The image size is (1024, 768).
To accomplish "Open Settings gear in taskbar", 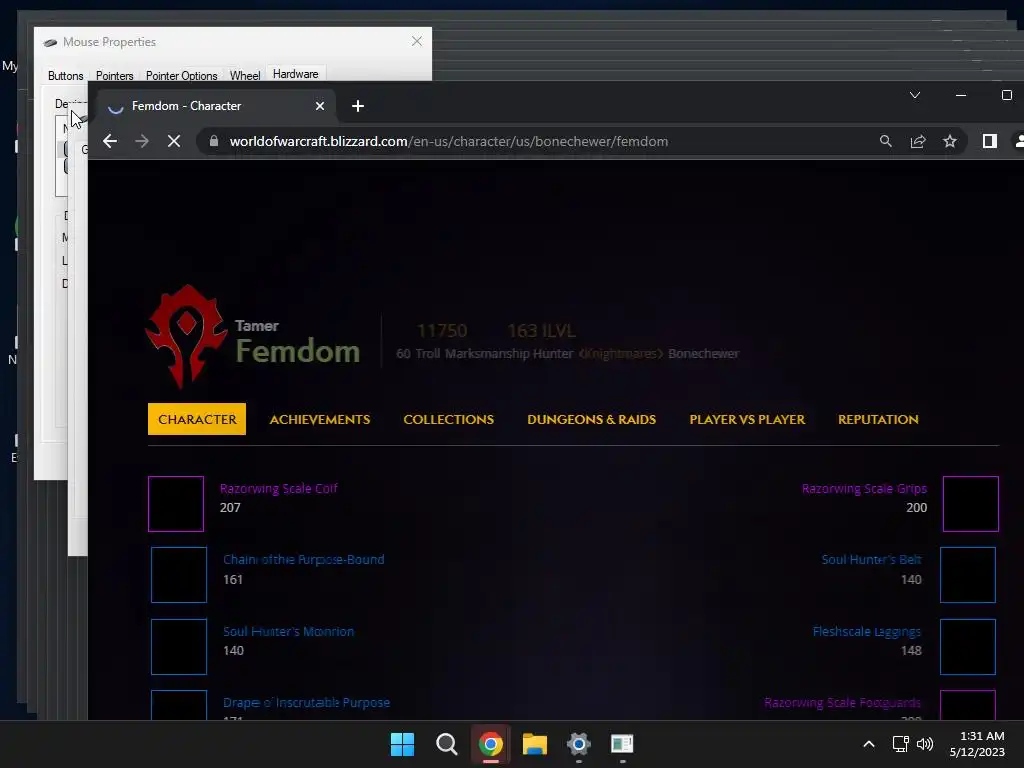I will point(579,744).
